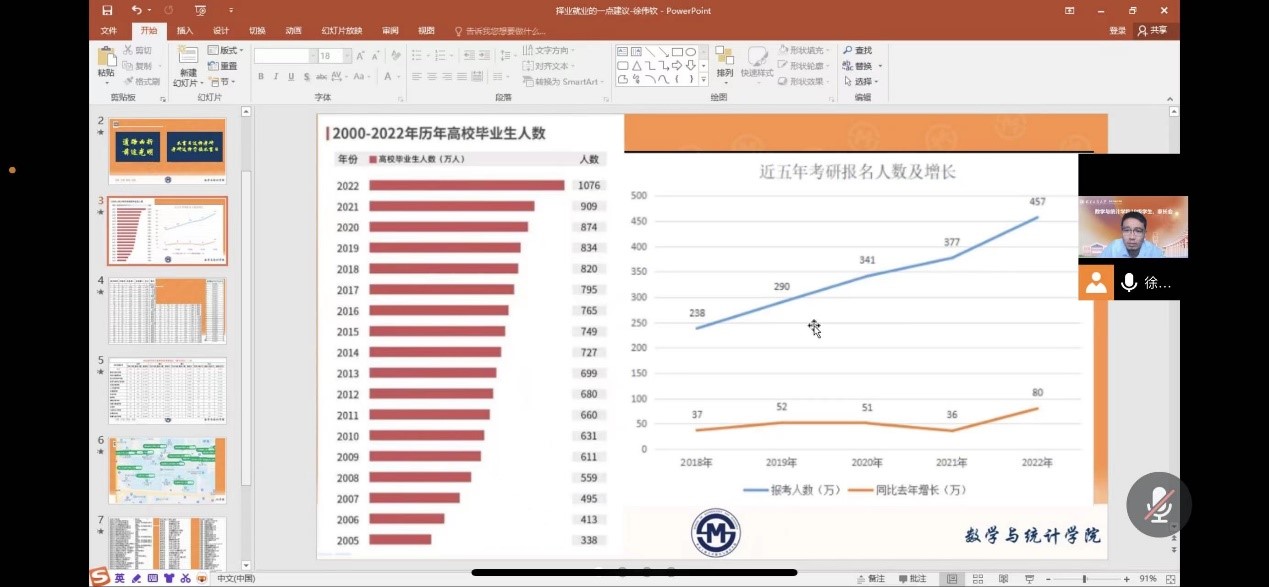The height and width of the screenshot is (587, 1269).
Task: Open the Insert (插入) ribbon tab
Action: click(185, 31)
